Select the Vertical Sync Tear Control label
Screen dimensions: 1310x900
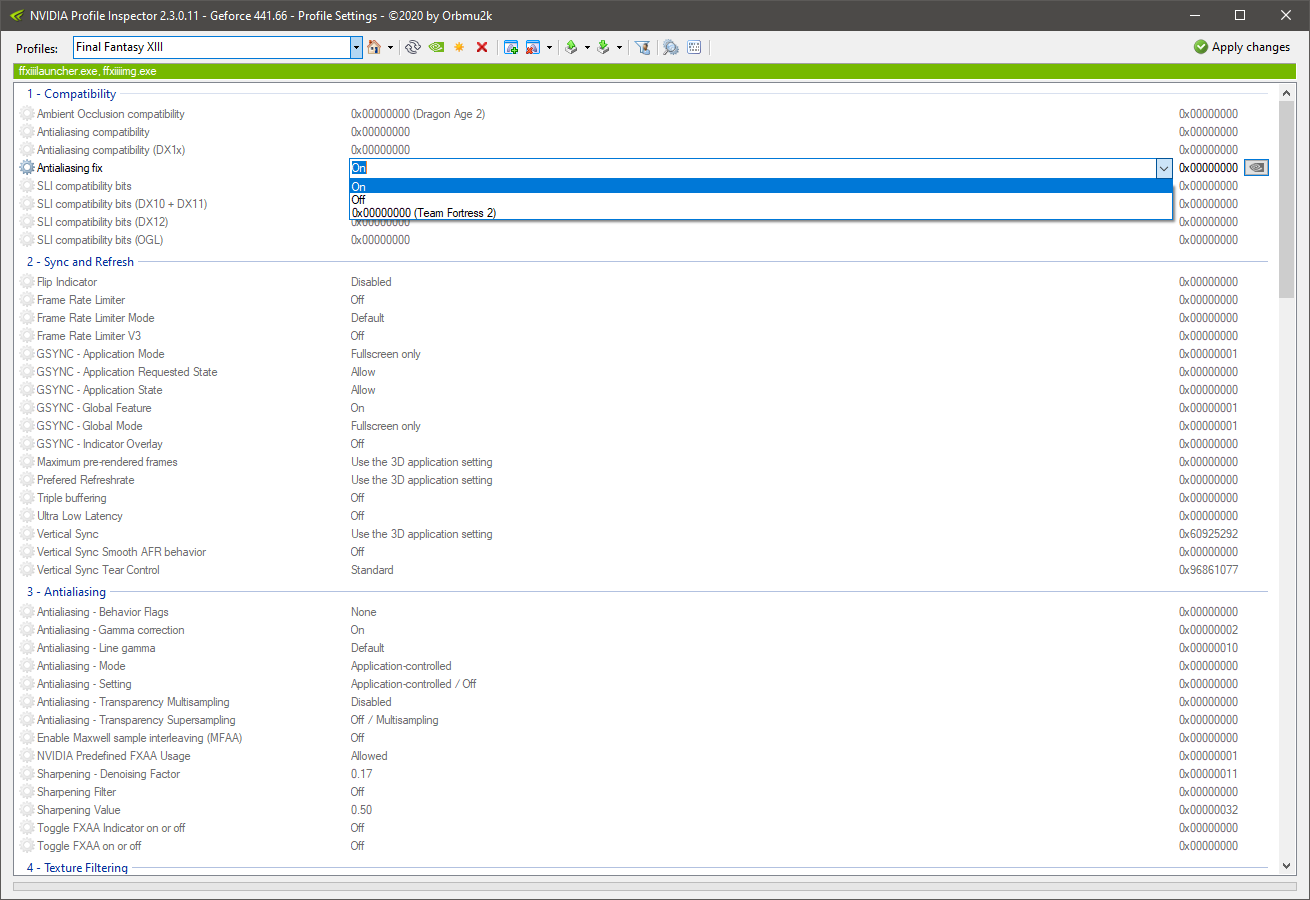click(98, 570)
